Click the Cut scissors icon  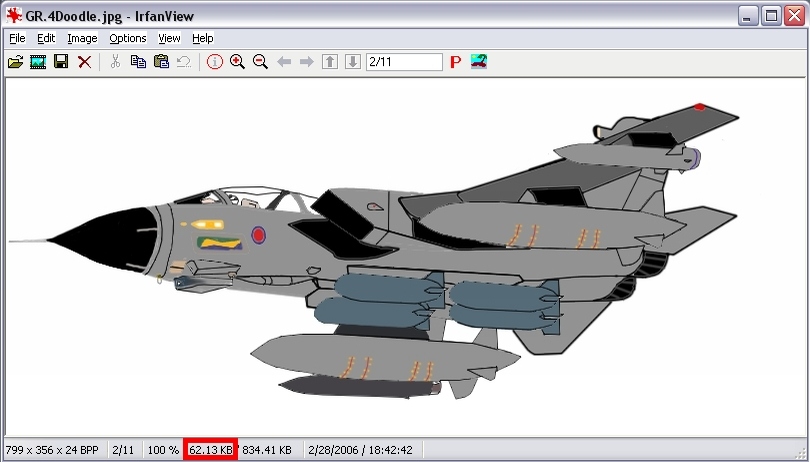[x=115, y=62]
